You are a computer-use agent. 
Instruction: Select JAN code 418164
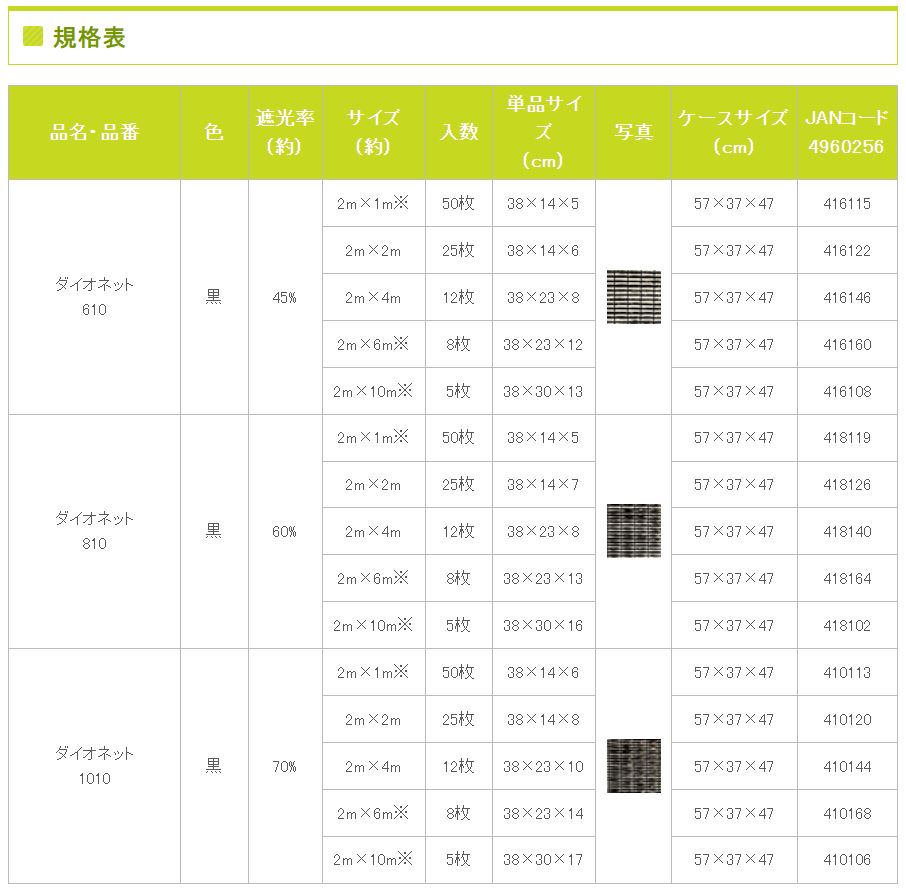click(x=844, y=579)
